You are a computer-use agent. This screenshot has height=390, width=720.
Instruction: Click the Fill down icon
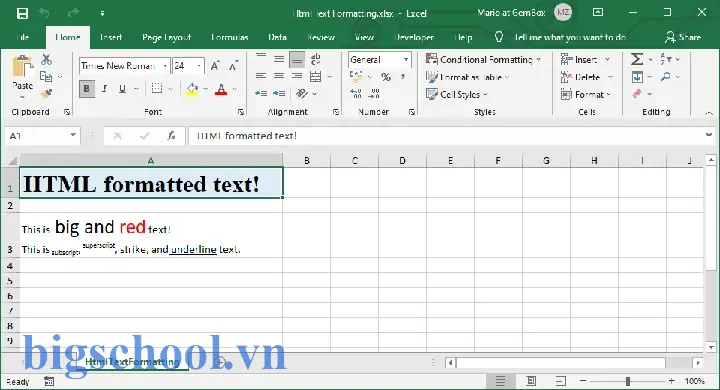pyautogui.click(x=637, y=77)
